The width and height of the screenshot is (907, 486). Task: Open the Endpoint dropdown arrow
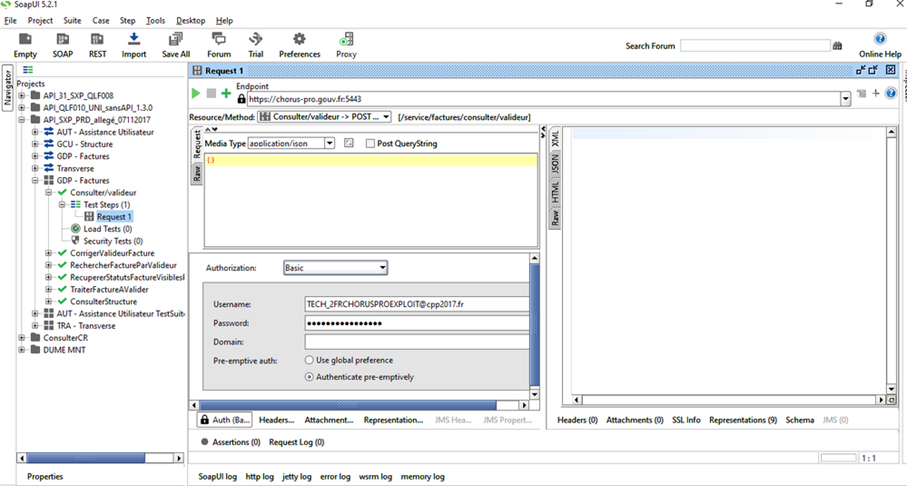tap(846, 99)
